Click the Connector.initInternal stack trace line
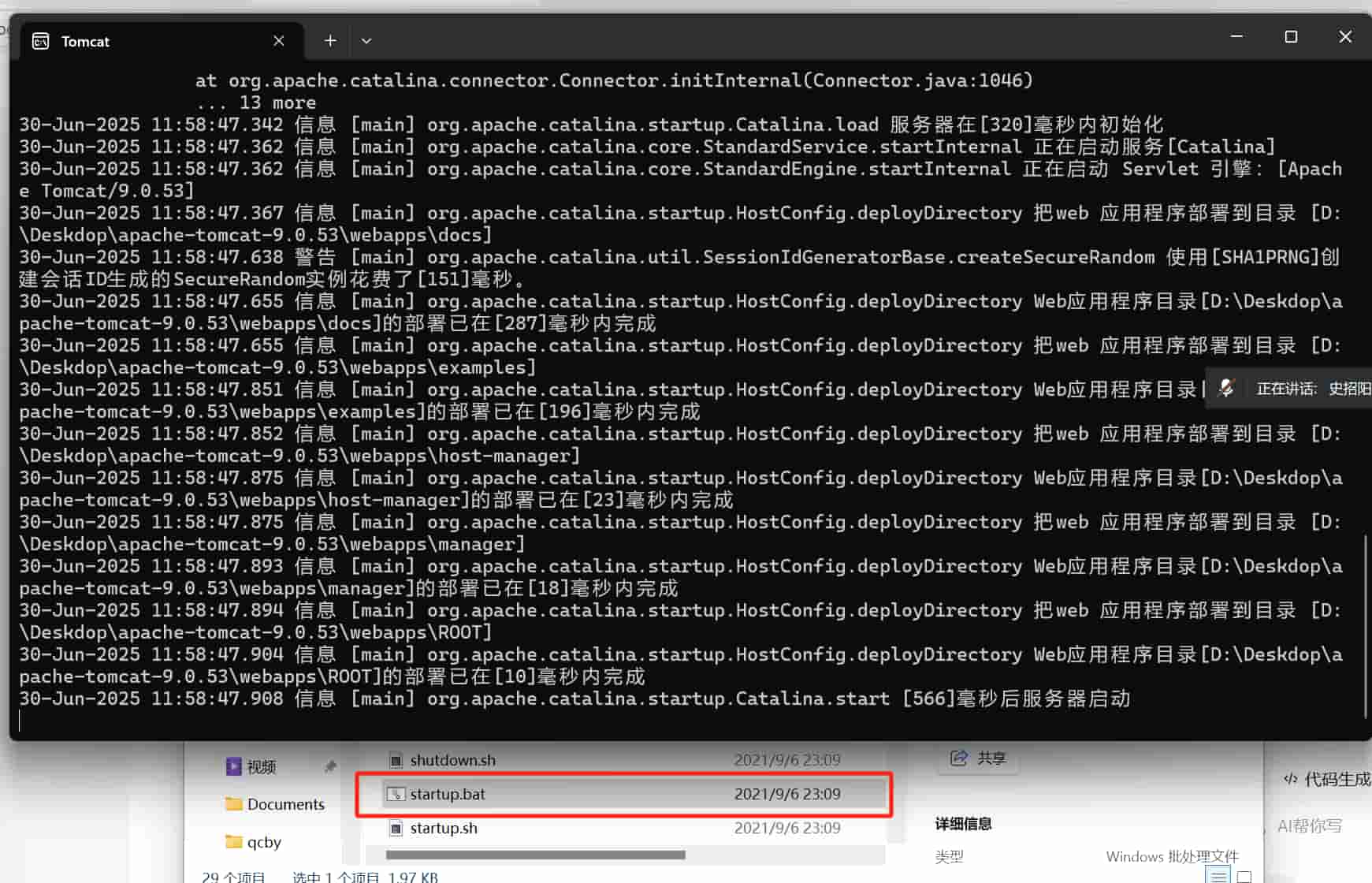Image resolution: width=1372 pixels, height=883 pixels. [x=614, y=80]
